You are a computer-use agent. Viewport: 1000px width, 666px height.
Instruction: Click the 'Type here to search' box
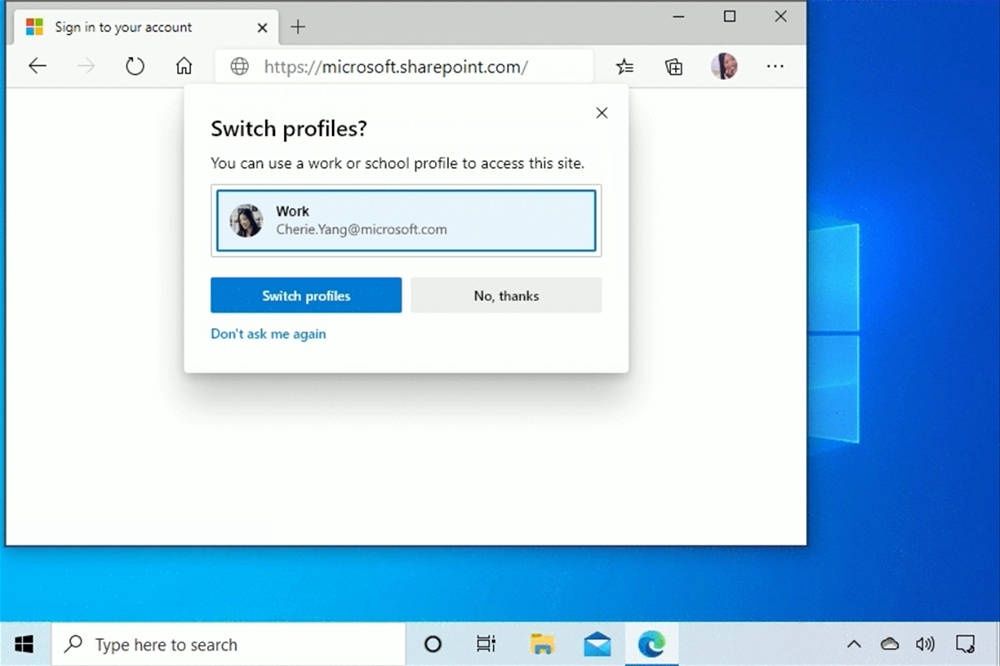228,644
